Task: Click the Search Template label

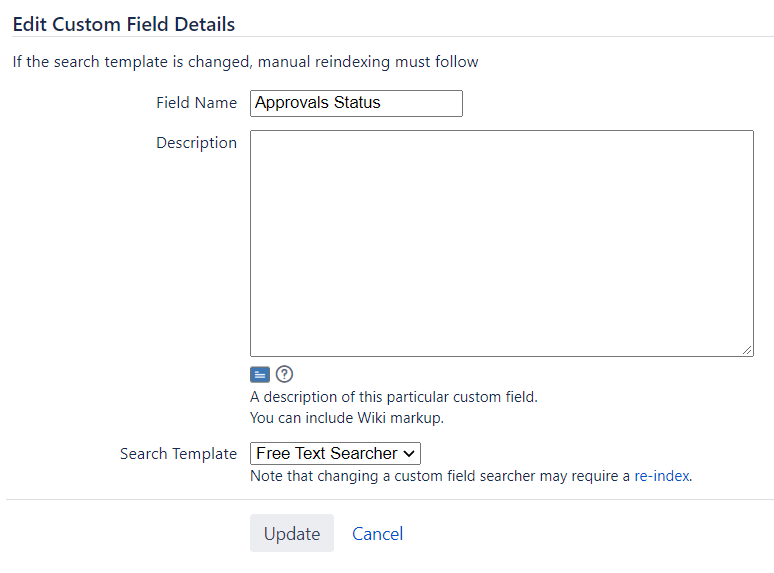Action: [x=178, y=454]
